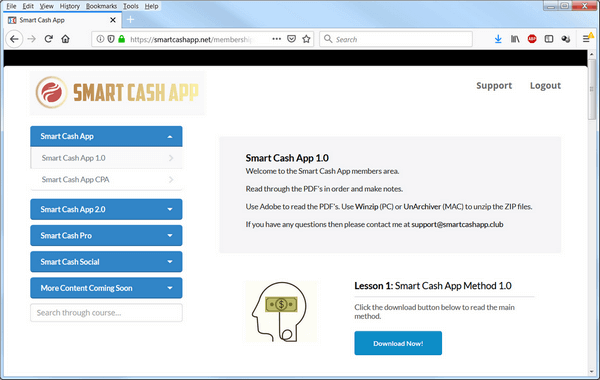This screenshot has height=380, width=600.
Task: Click the extension icon beside sidebar button
Action: pos(566,39)
